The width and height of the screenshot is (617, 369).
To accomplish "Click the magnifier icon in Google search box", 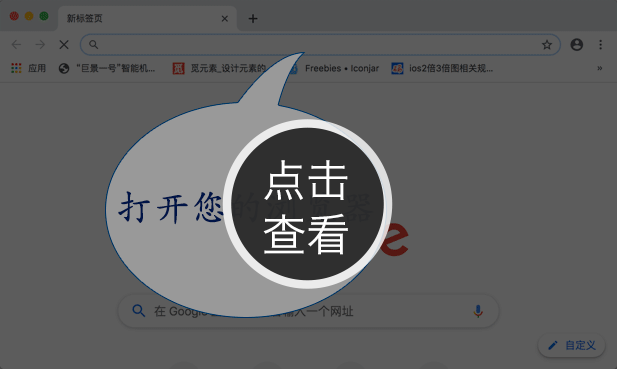I will [x=139, y=311].
